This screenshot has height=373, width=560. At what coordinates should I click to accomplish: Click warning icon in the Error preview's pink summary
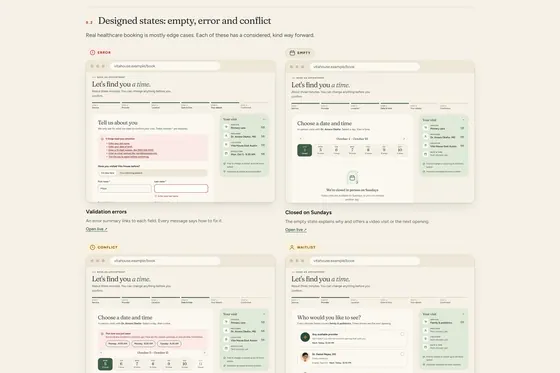click(x=102, y=139)
